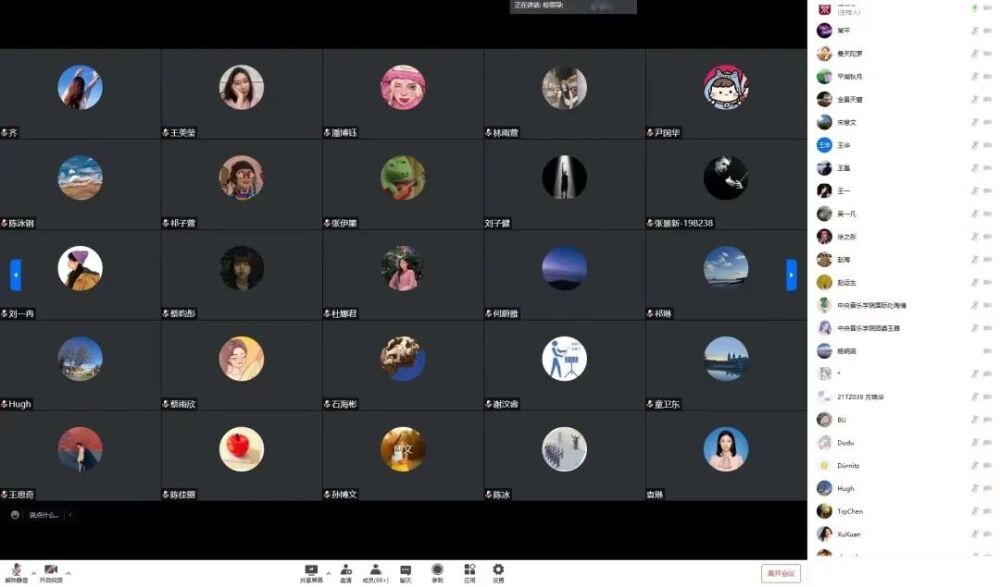Viewport: 1000px width, 587px height.
Task: Click the emoji icon in chat bar
Action: click(15, 515)
